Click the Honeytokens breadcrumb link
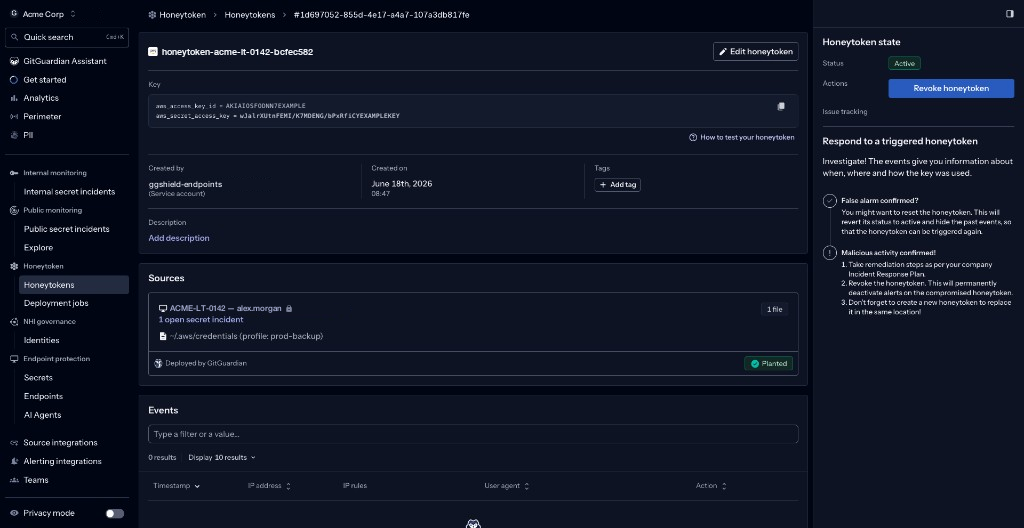Screen dimensions: 1024x528 point(249,14)
